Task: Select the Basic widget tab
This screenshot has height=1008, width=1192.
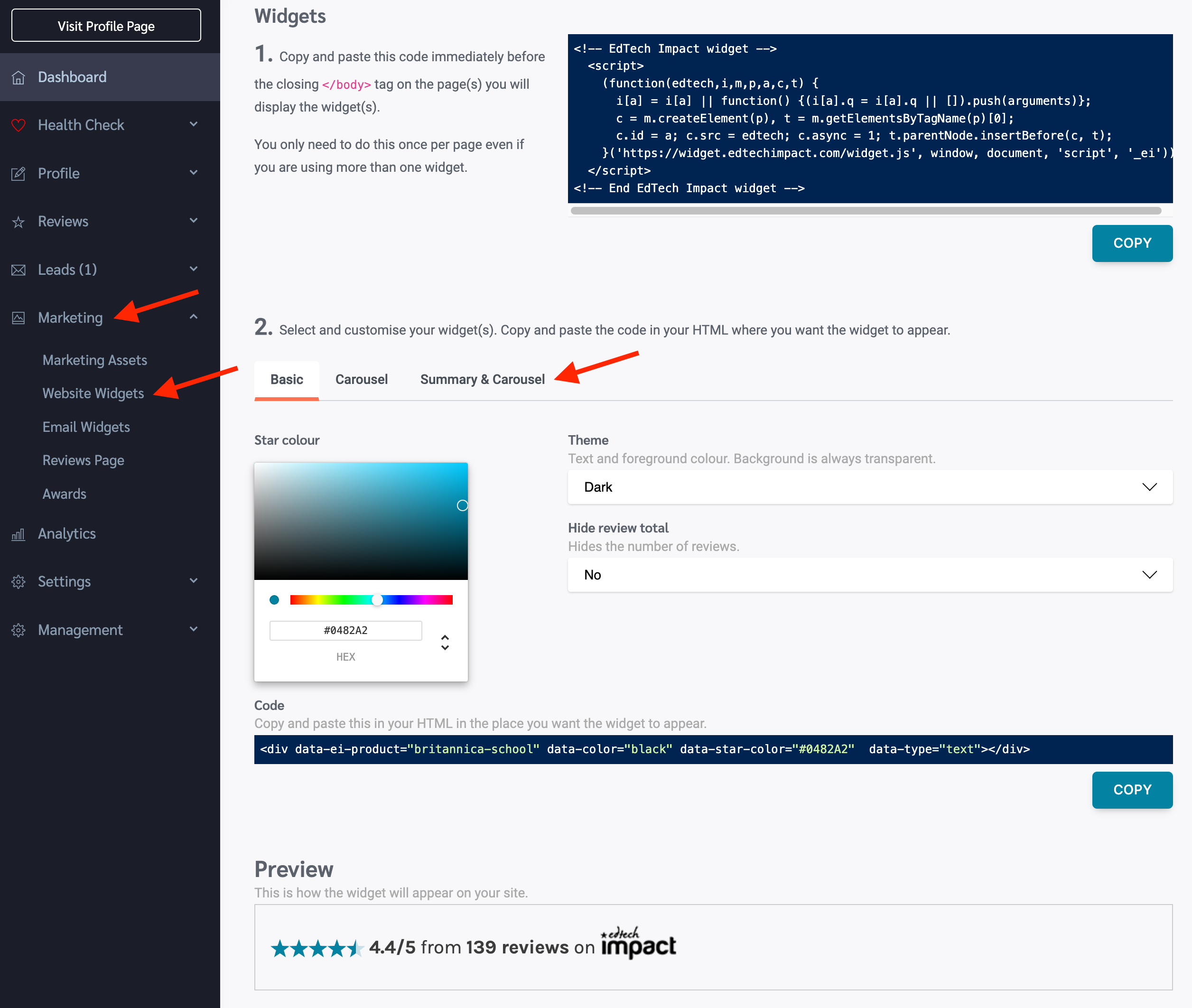Action: [x=286, y=380]
